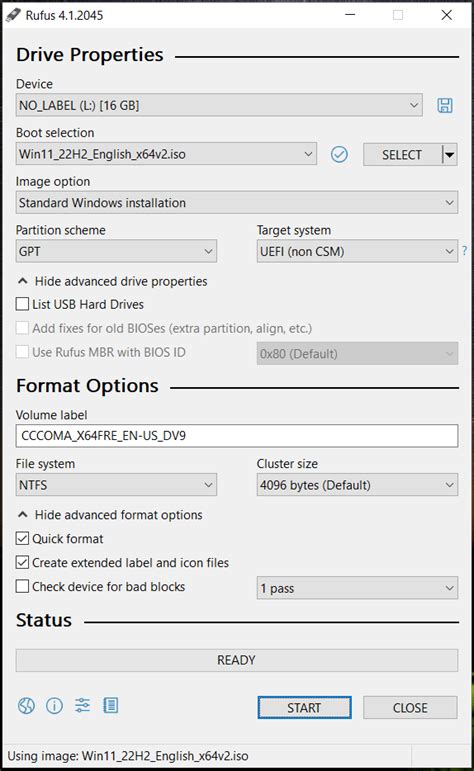Open language selection via globe icon
Viewport: 474px width, 771px height.
coord(27,706)
